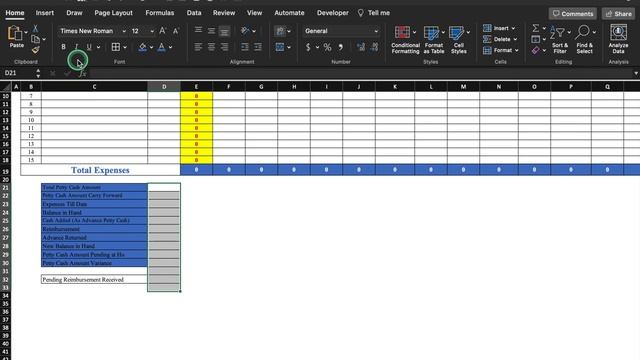This screenshot has height=360, width=640.
Task: Toggle Bold formatting
Action: coord(63,47)
